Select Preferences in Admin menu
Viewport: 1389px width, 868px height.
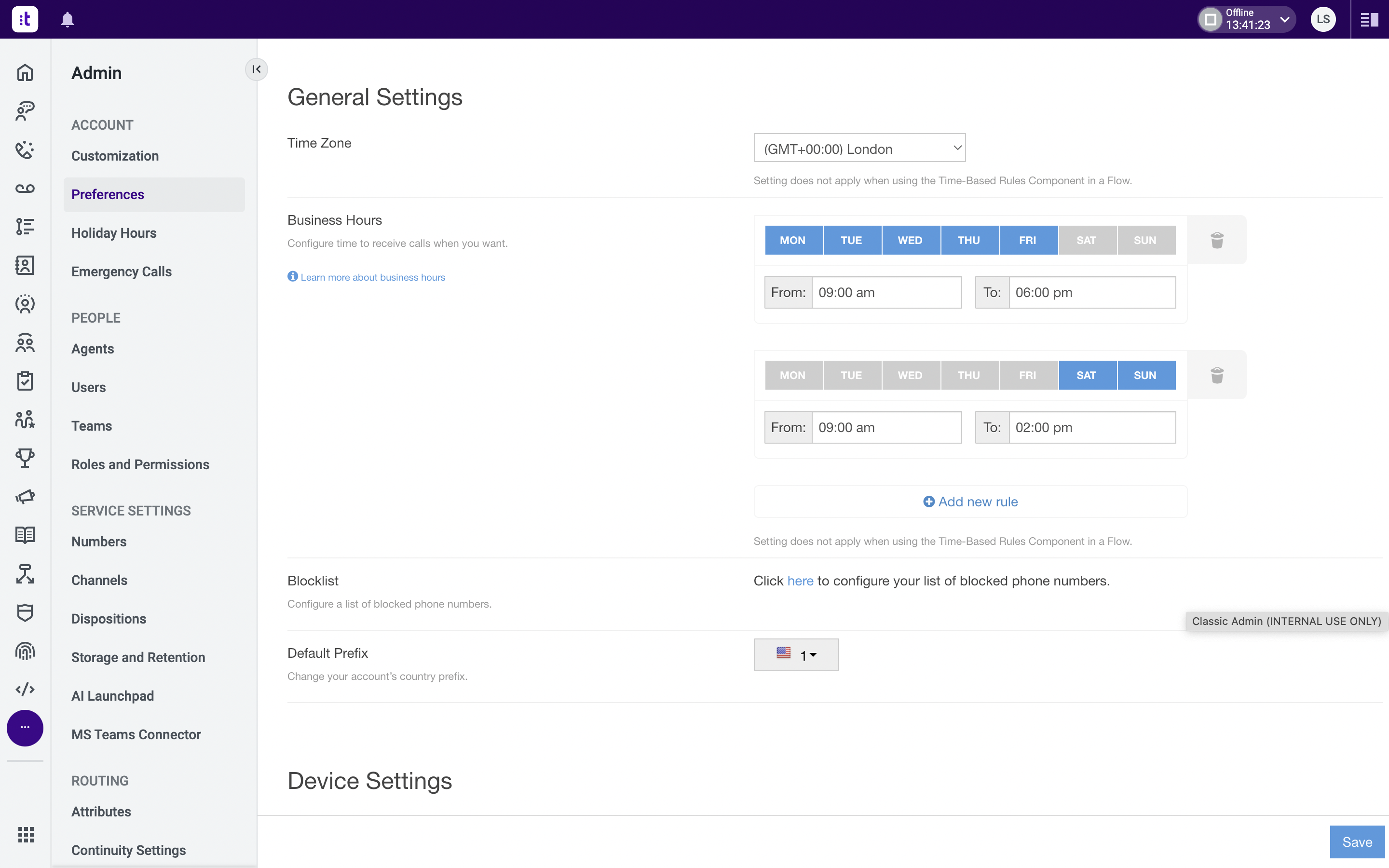tap(154, 194)
